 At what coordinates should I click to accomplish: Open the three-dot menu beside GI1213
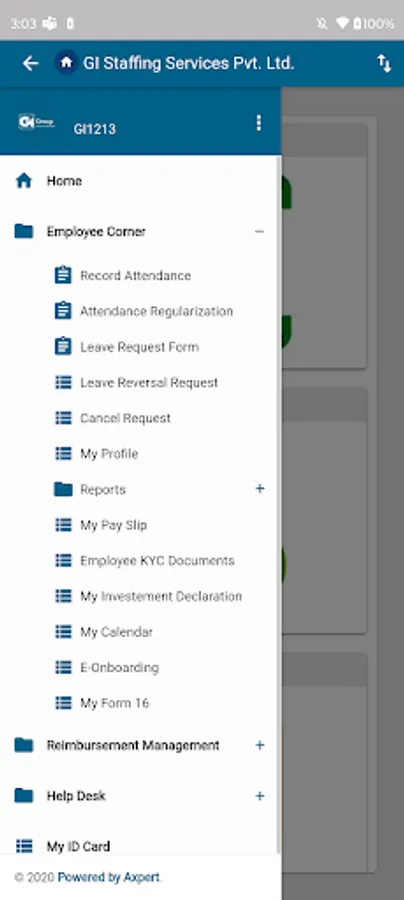(x=259, y=123)
